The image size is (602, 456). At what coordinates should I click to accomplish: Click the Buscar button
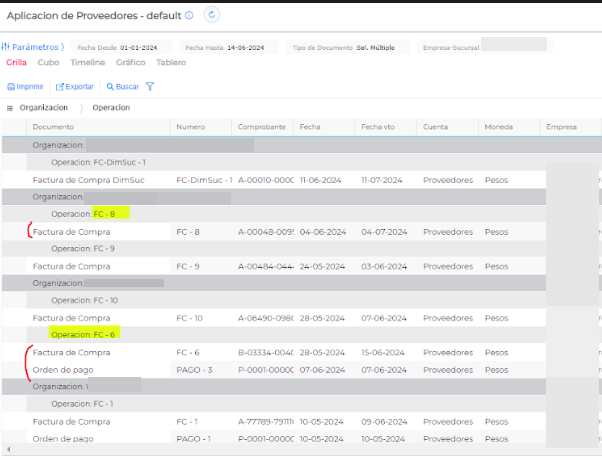[x=122, y=87]
